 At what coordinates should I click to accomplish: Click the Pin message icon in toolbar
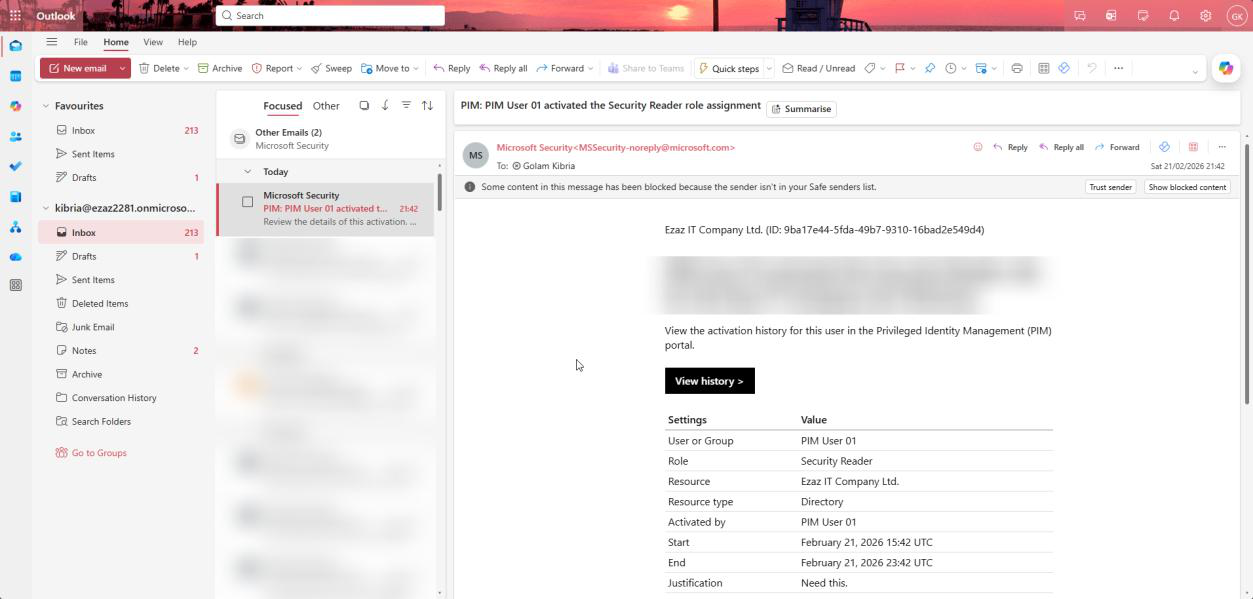click(929, 68)
